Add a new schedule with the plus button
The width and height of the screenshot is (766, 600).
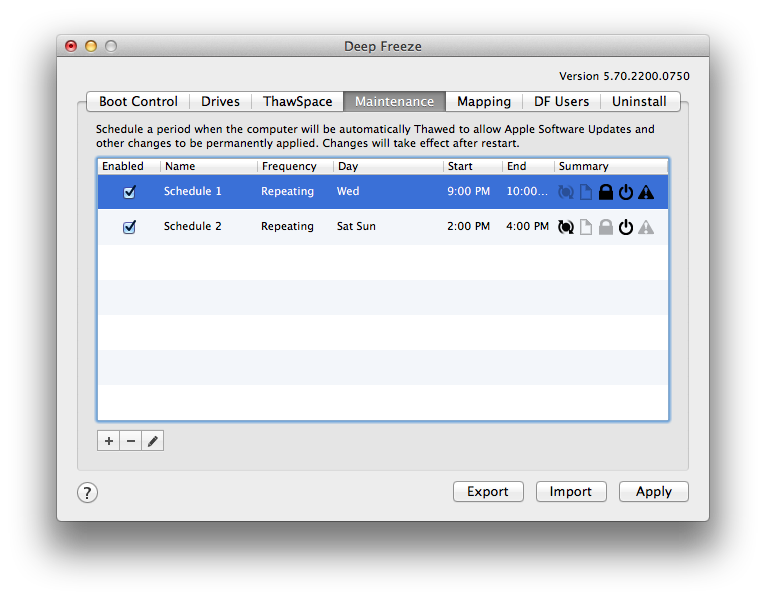point(108,441)
